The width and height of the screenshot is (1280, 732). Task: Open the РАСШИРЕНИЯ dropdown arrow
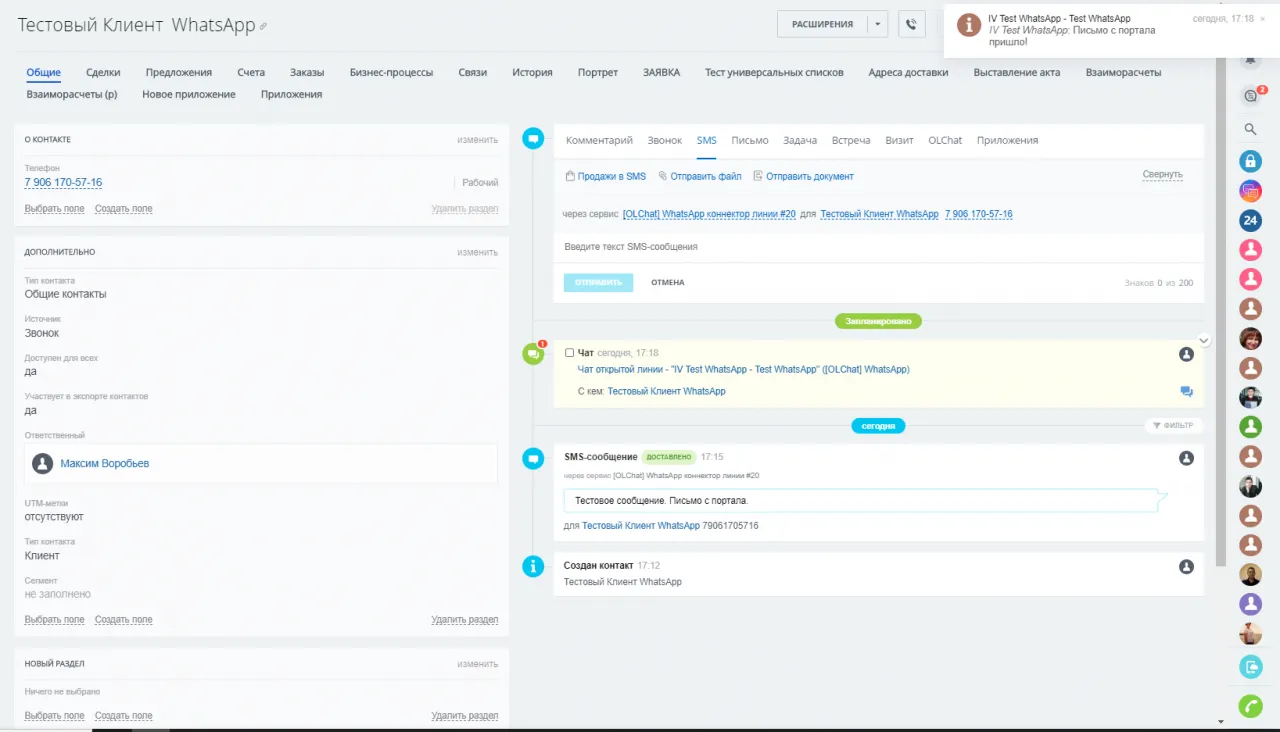(x=877, y=24)
